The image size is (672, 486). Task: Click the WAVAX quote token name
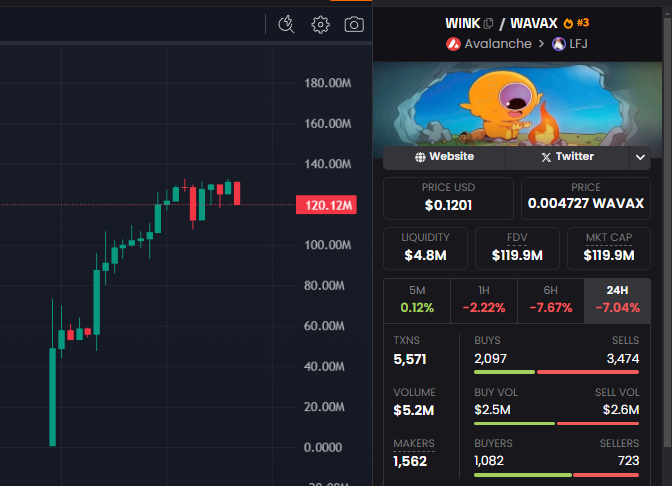(x=534, y=23)
